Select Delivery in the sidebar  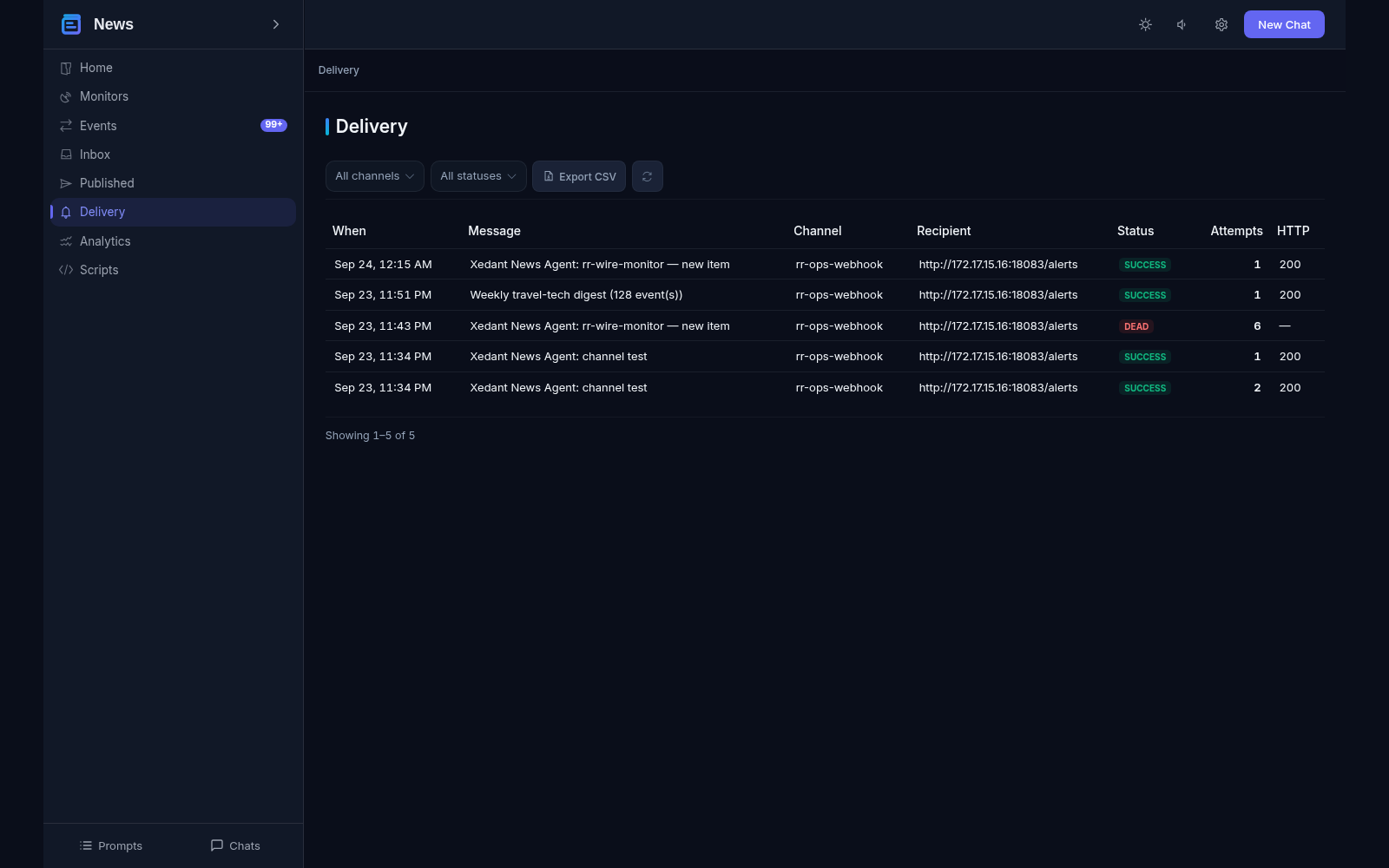pos(173,212)
